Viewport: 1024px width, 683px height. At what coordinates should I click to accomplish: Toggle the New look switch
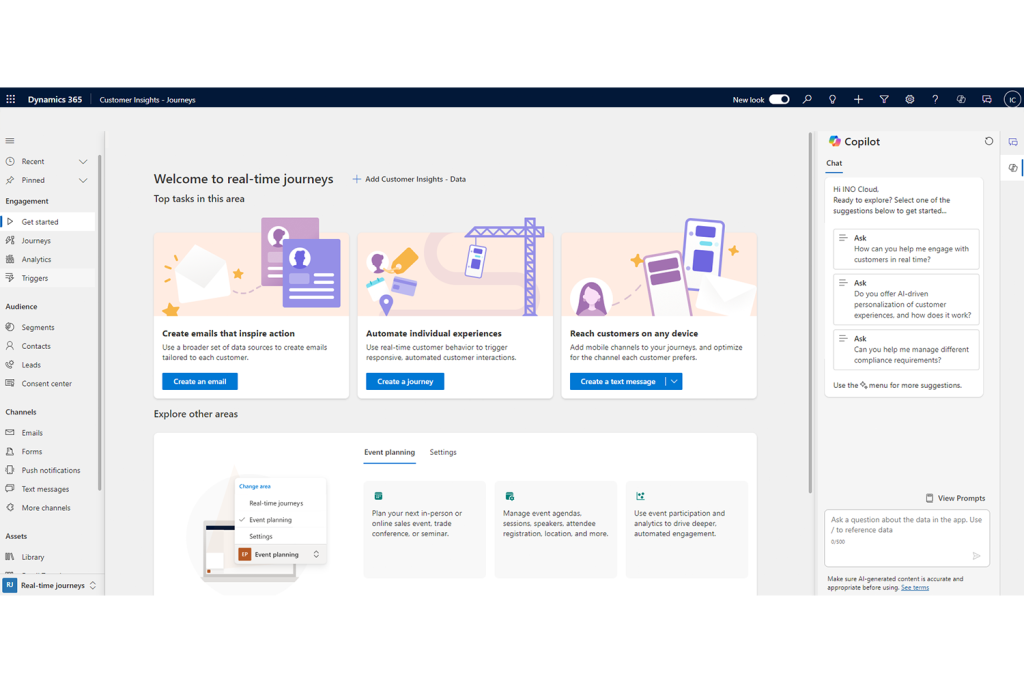point(779,100)
